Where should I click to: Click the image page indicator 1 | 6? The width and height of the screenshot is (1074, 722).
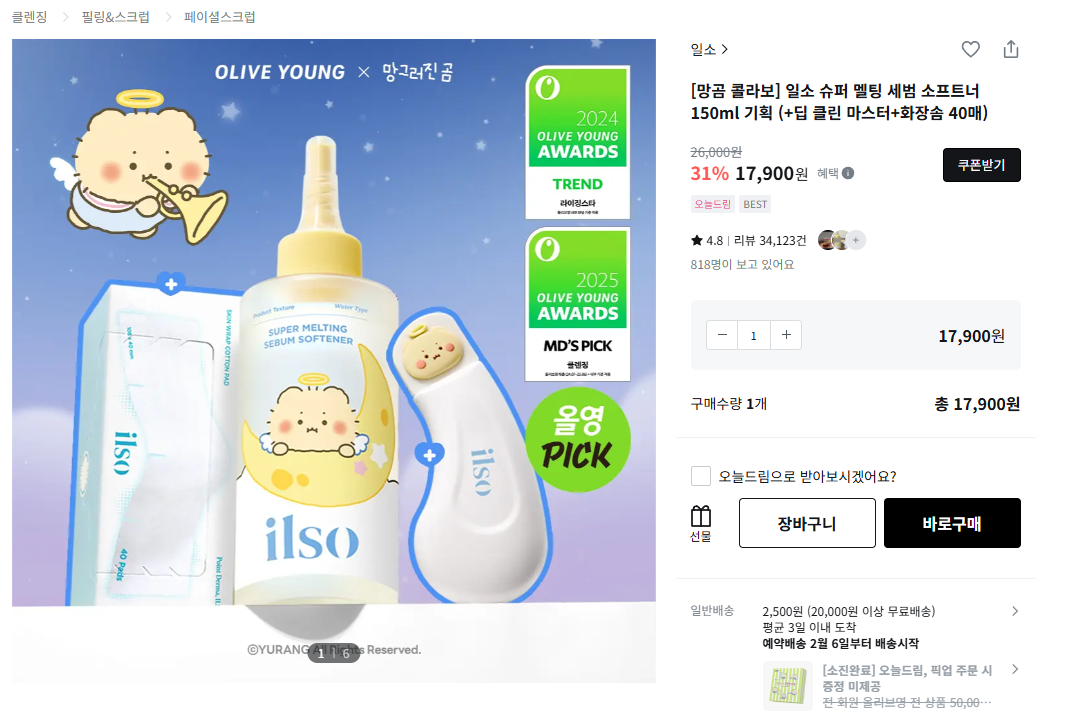tap(334, 653)
